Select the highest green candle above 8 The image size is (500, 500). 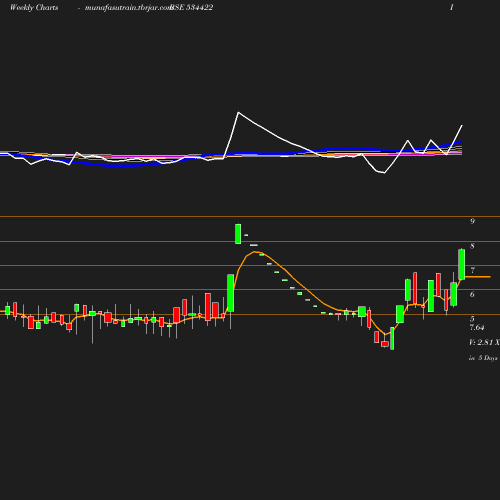[x=238, y=234]
